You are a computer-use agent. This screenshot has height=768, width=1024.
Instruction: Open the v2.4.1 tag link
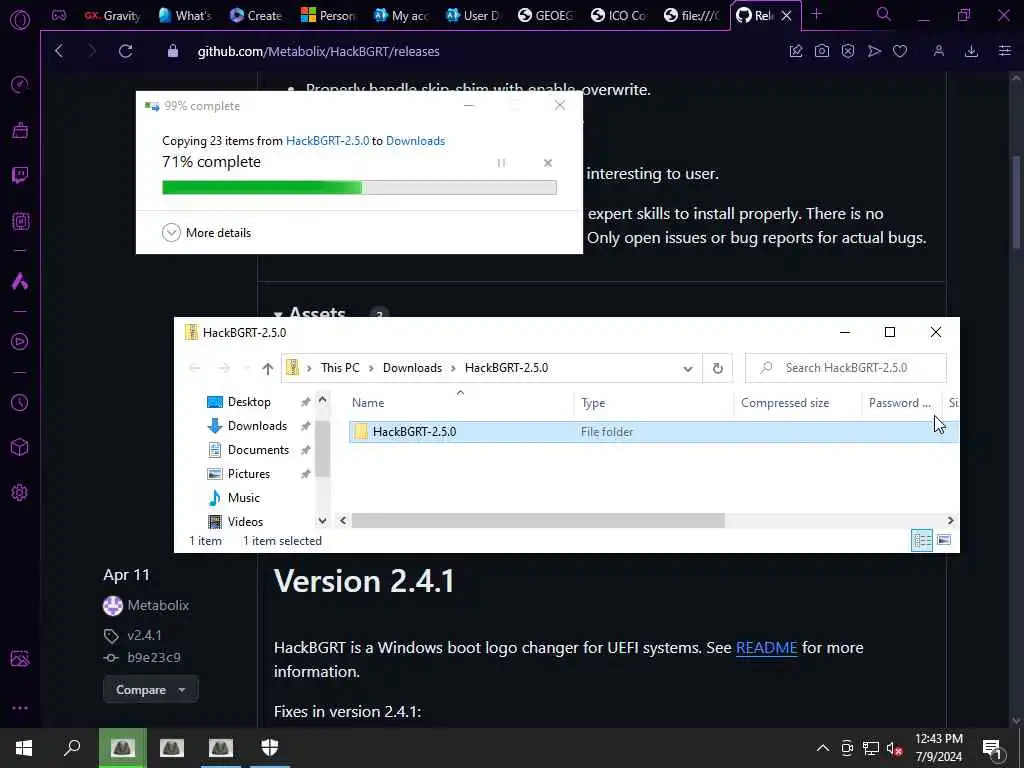pyautogui.click(x=144, y=635)
